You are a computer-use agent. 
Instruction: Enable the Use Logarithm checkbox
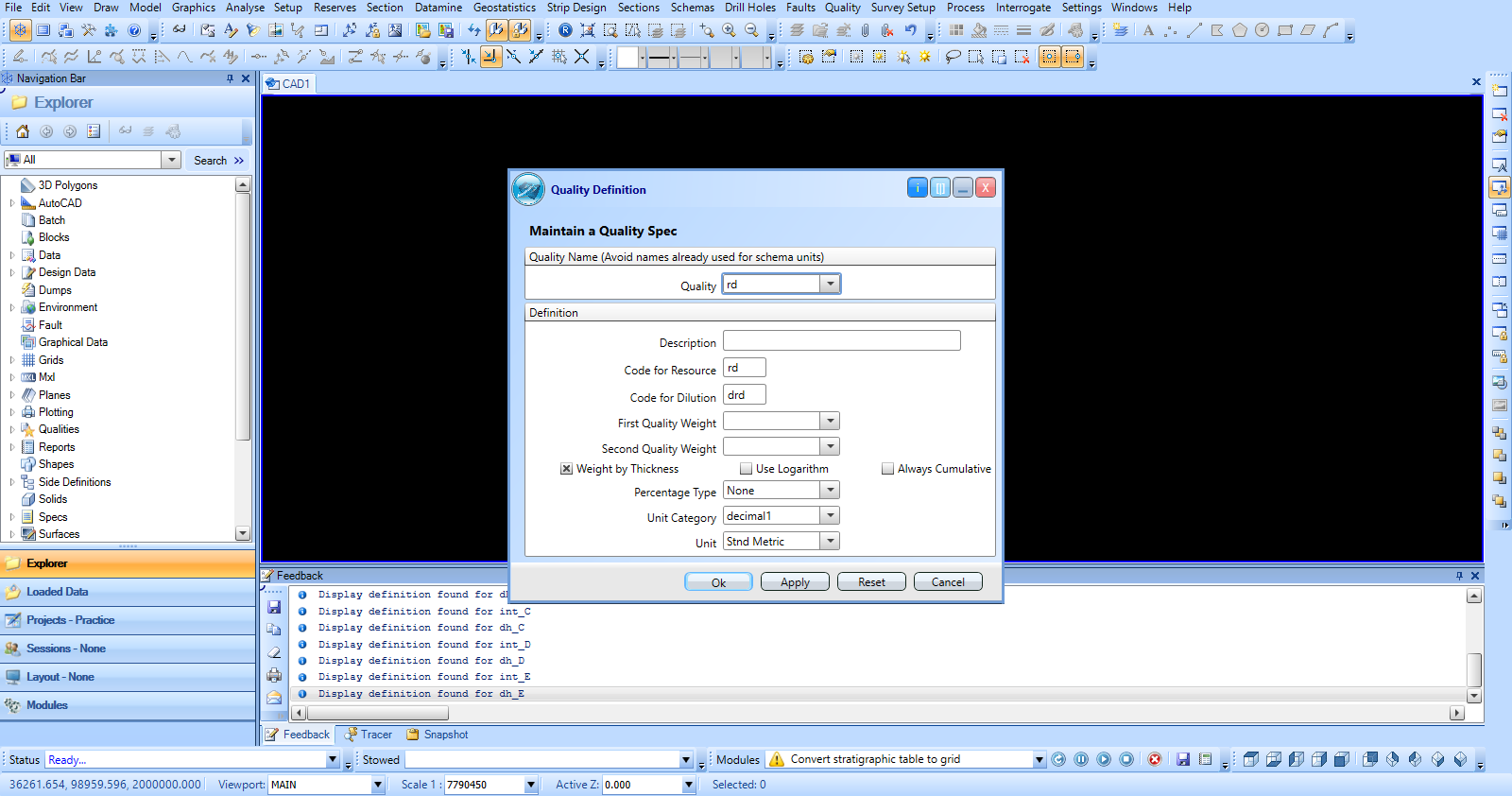click(x=746, y=469)
